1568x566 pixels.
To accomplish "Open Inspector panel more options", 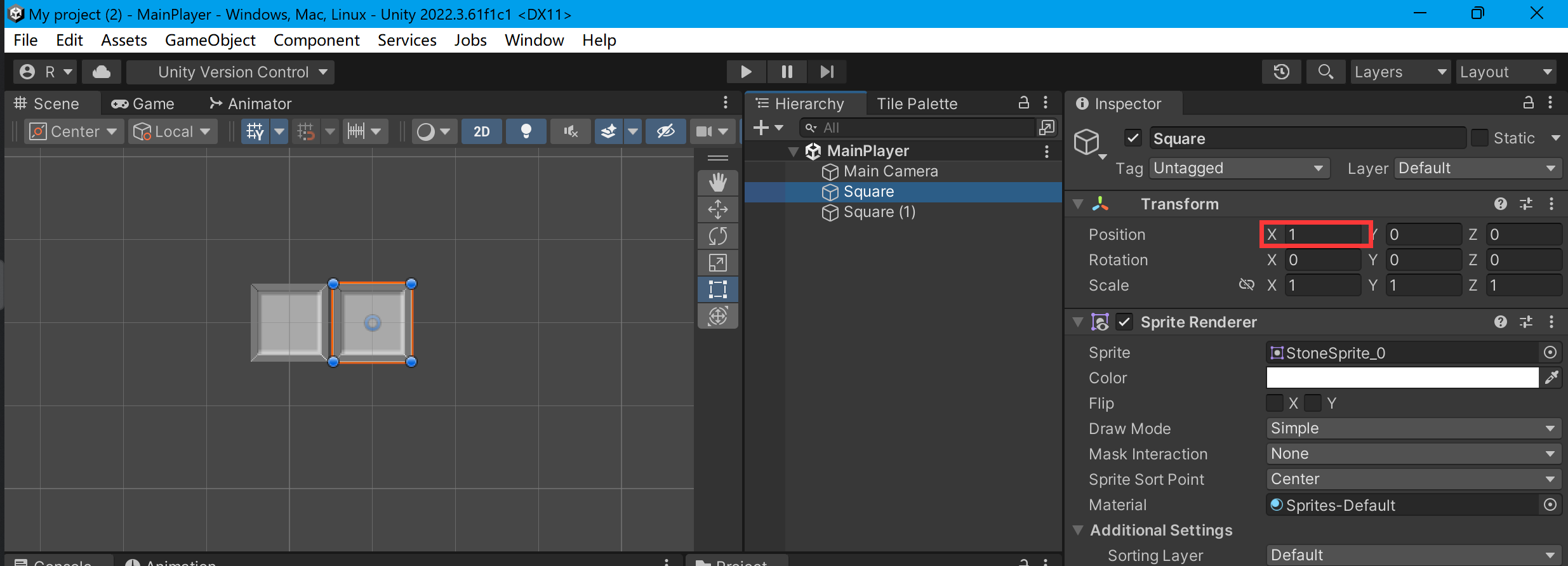I will click(x=1551, y=103).
